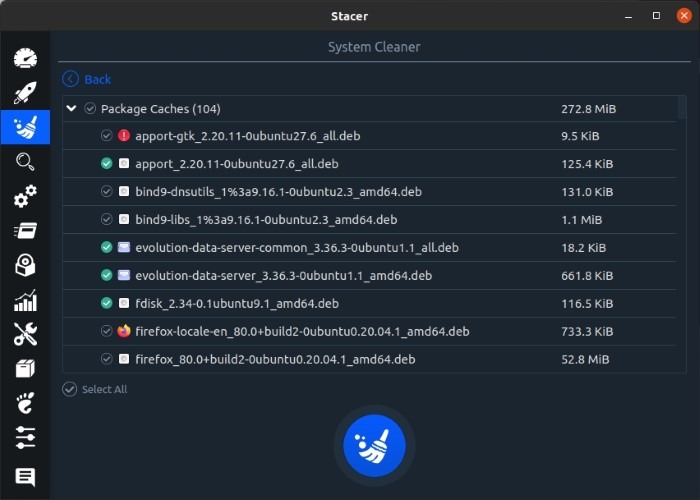Open Services gears icon in sidebar
This screenshot has height=500, width=700.
click(25, 196)
